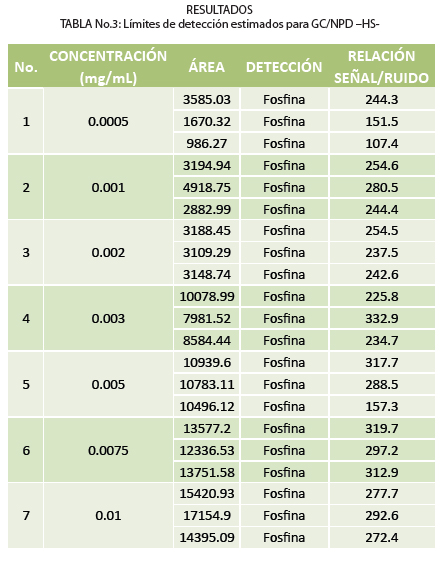The width and height of the screenshot is (446, 563).
Task: Click row number 5 cell
Action: [x=26, y=385]
